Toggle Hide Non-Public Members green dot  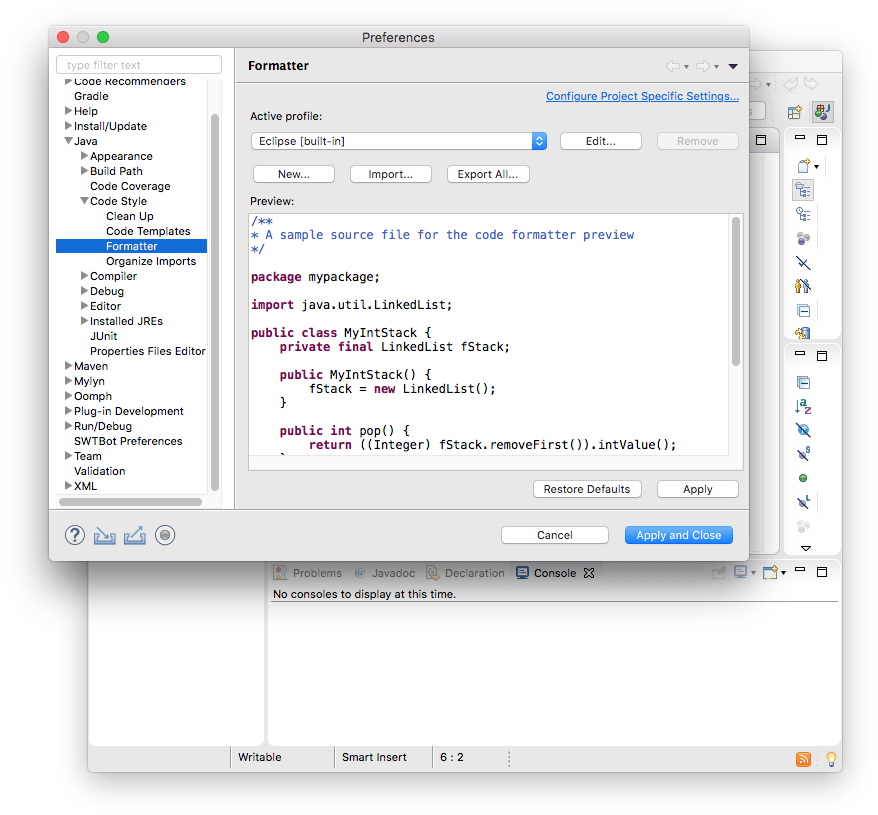click(x=803, y=478)
